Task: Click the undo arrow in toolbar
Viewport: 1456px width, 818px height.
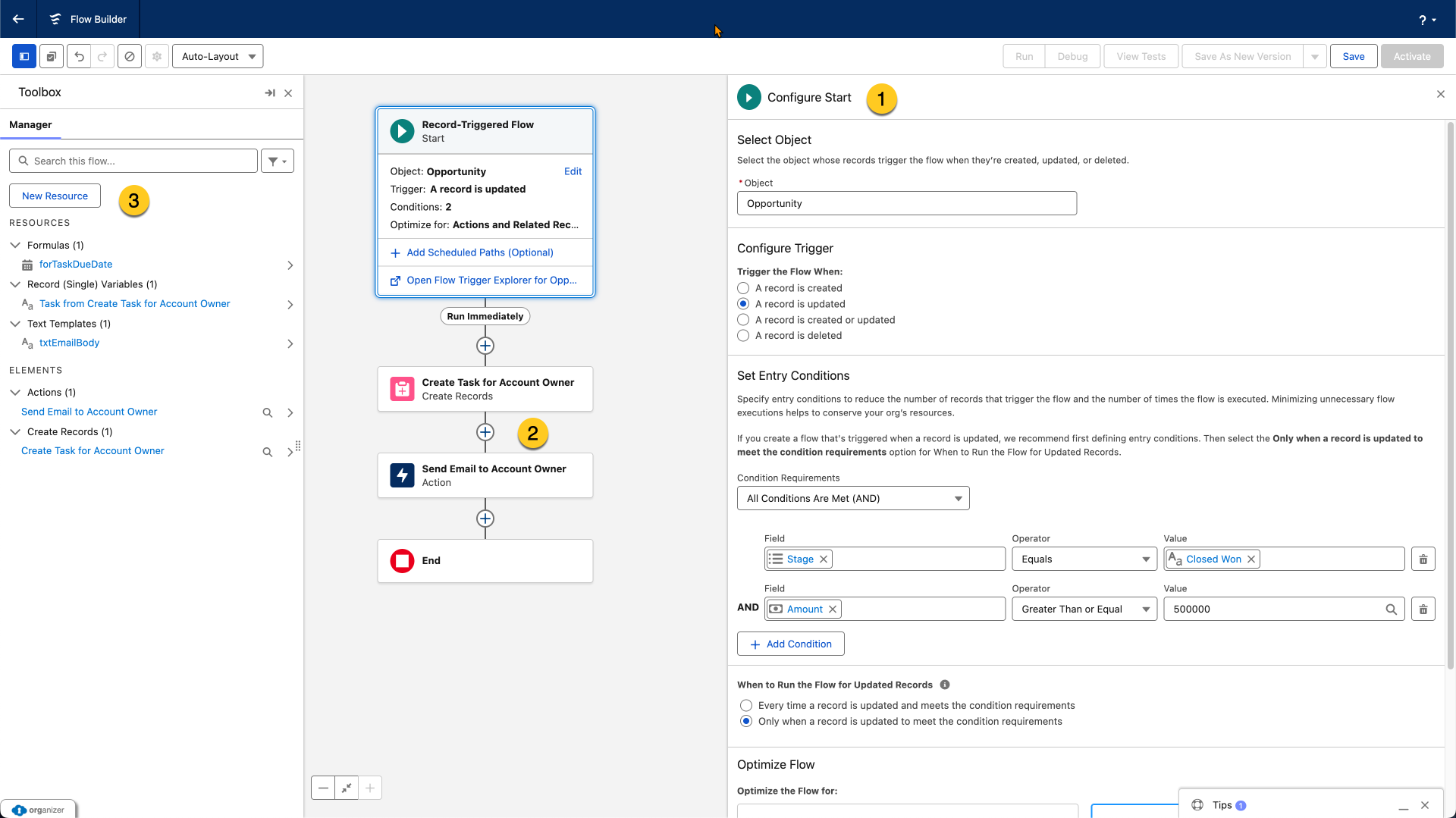Action: [79, 56]
